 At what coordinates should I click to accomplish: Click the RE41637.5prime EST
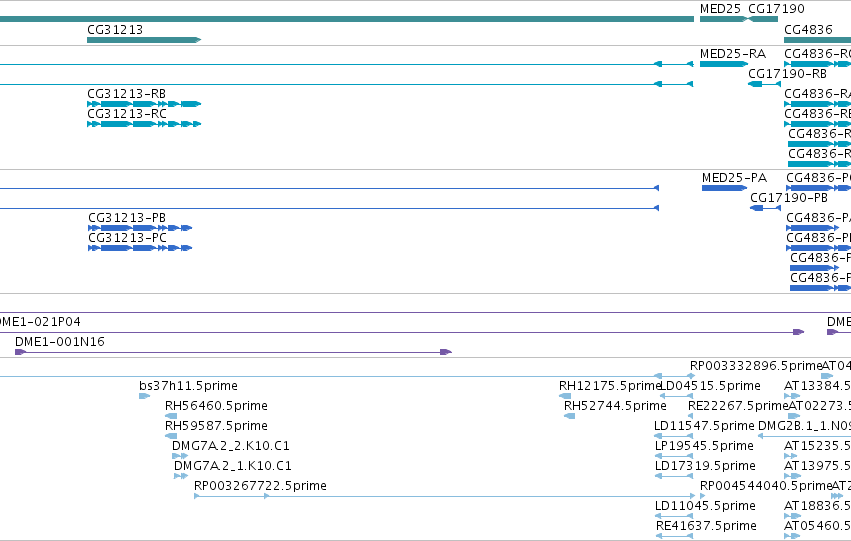pos(706,526)
